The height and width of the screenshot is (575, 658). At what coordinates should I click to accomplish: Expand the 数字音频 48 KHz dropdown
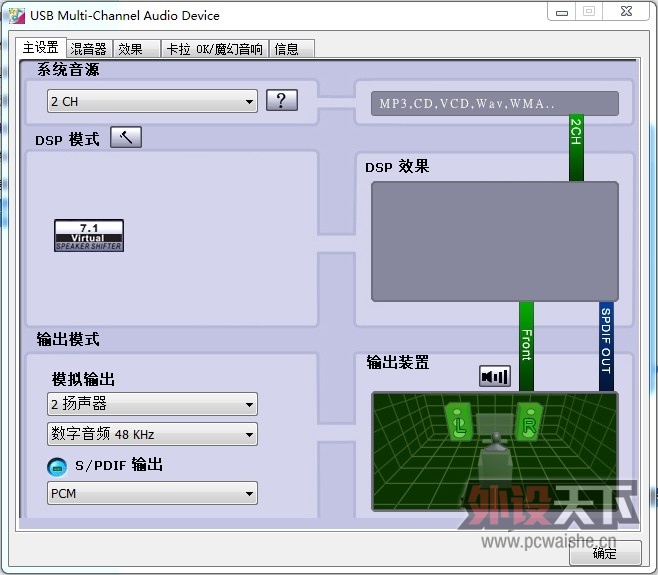click(x=152, y=434)
